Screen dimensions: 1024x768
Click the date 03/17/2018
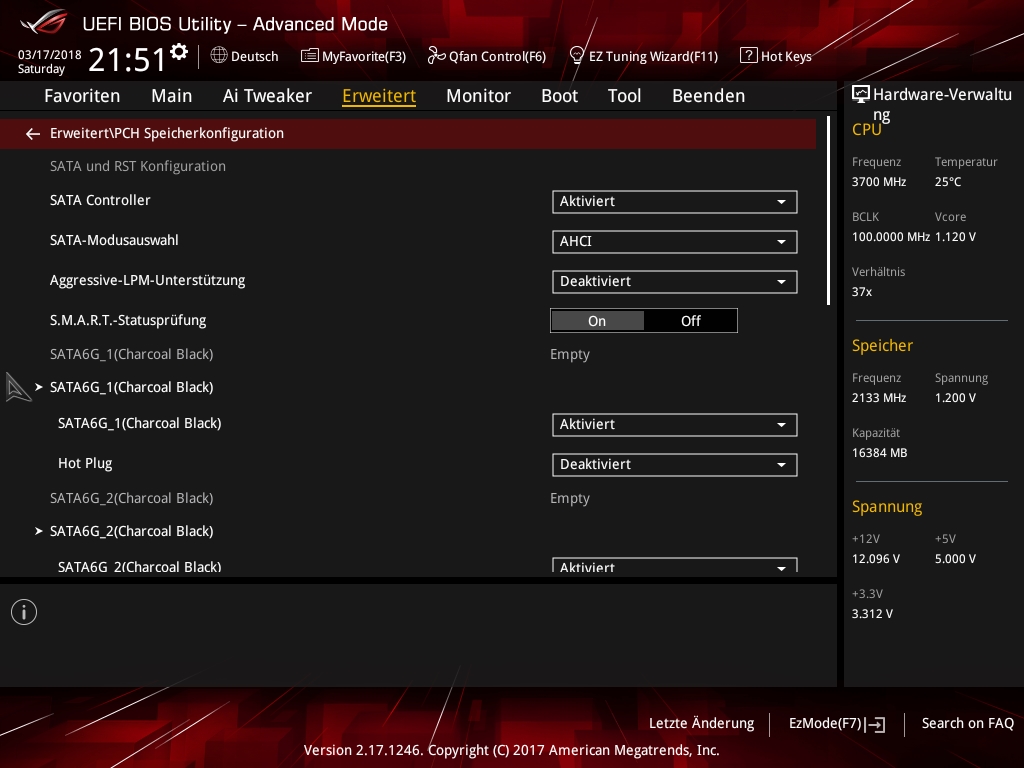(50, 55)
